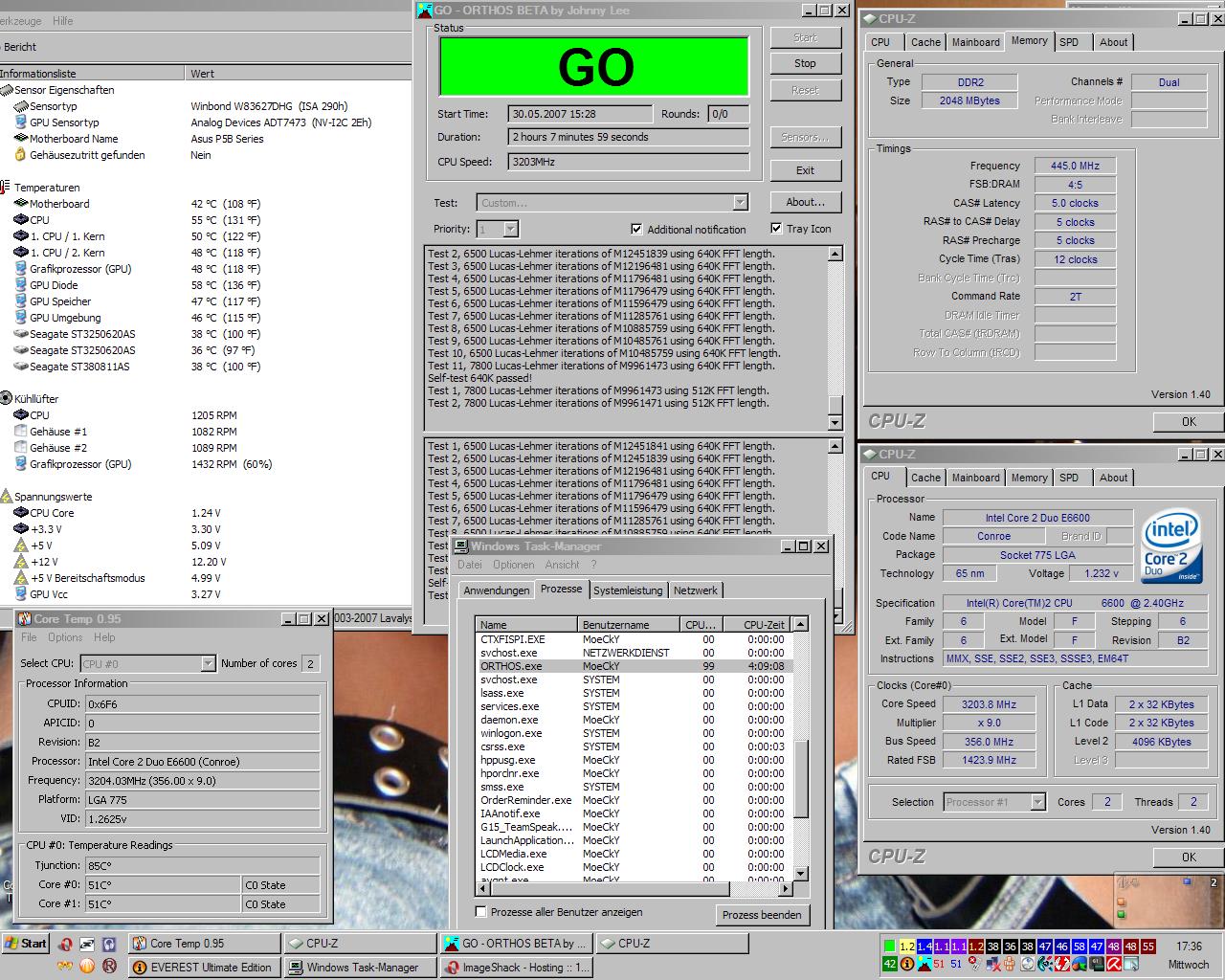This screenshot has width=1225, height=980.
Task: Sort processes by Benutzername column header
Action: [630, 624]
